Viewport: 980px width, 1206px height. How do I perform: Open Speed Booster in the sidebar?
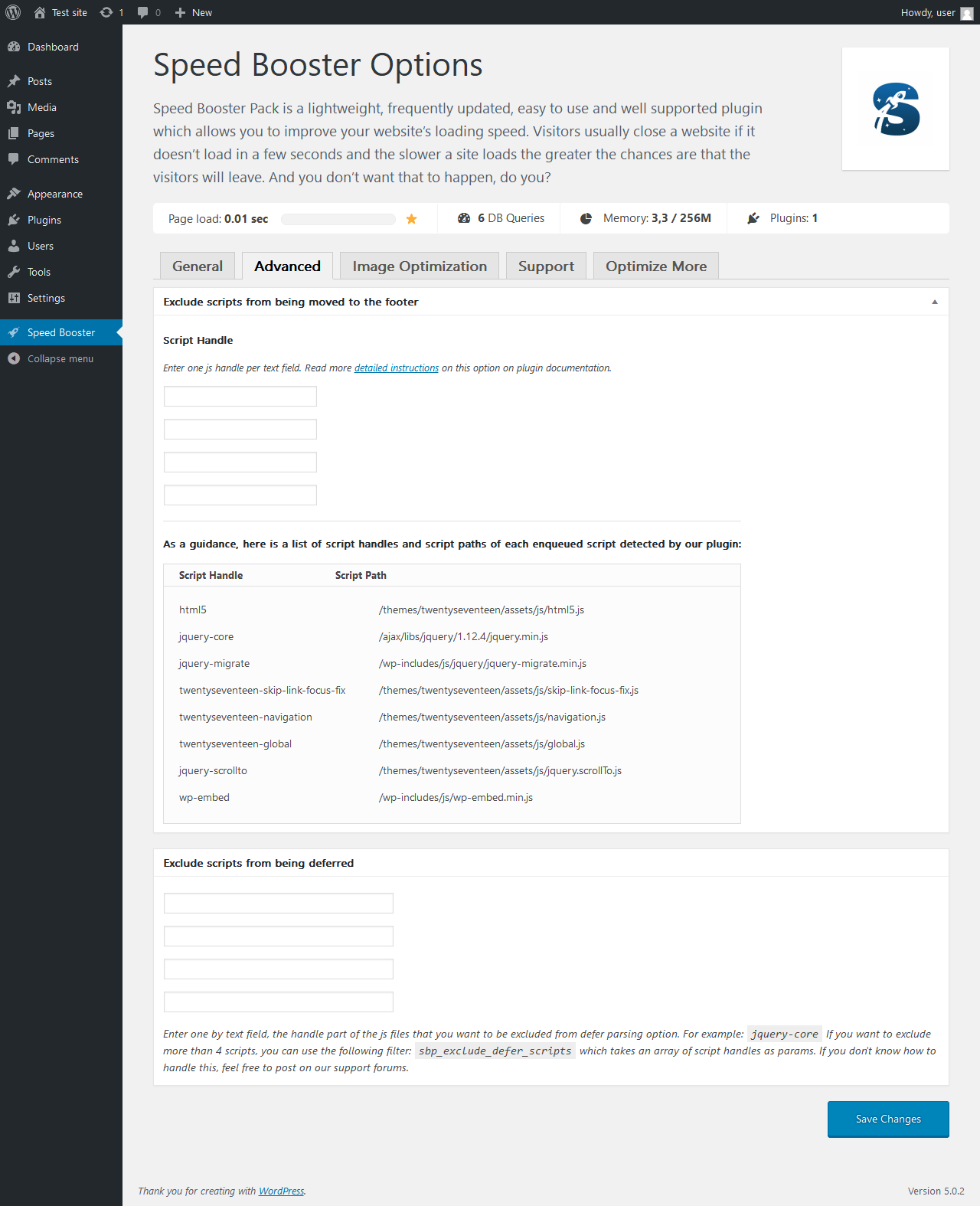point(61,332)
